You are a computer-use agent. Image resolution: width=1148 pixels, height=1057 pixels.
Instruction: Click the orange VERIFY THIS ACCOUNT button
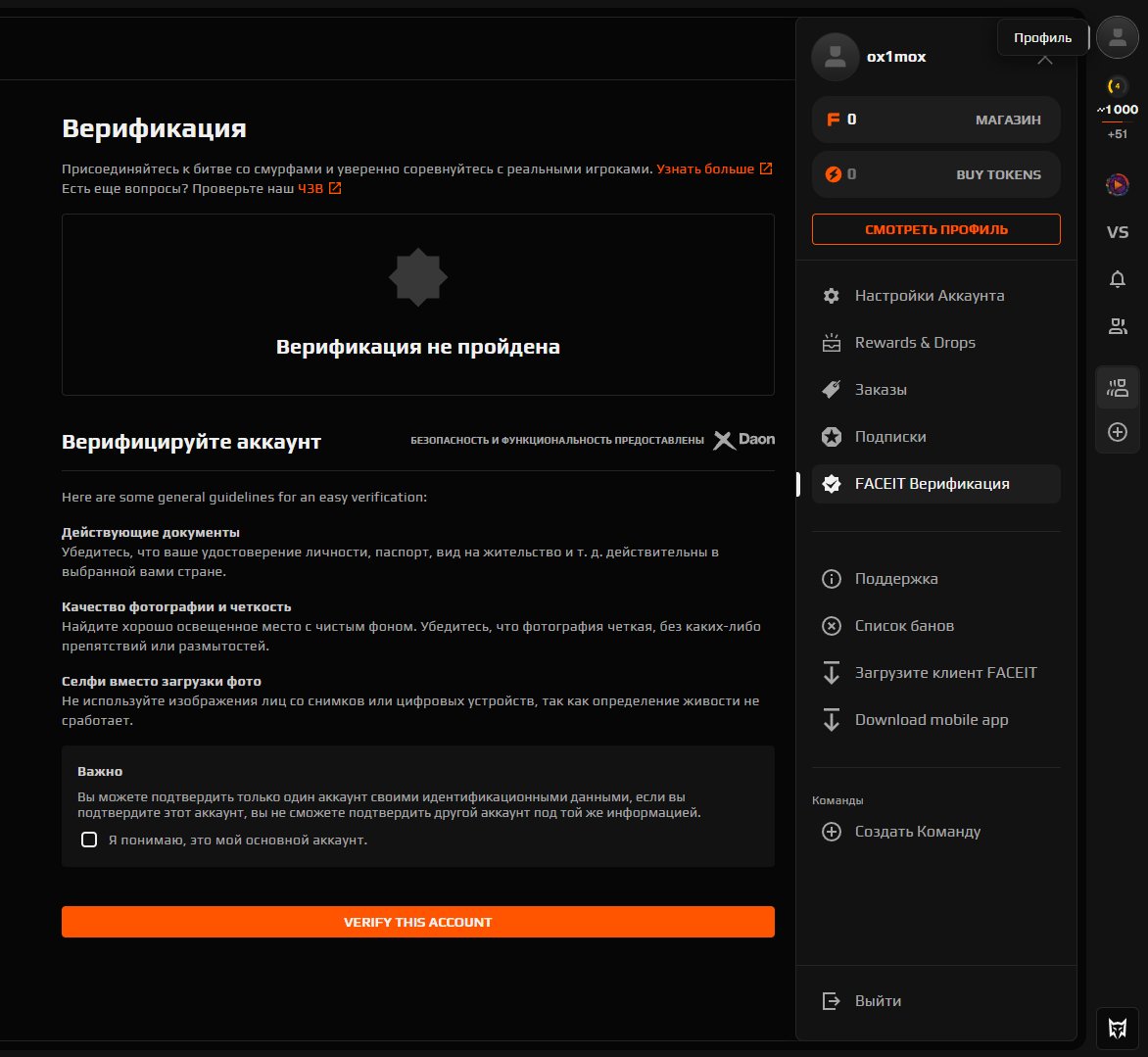(417, 922)
